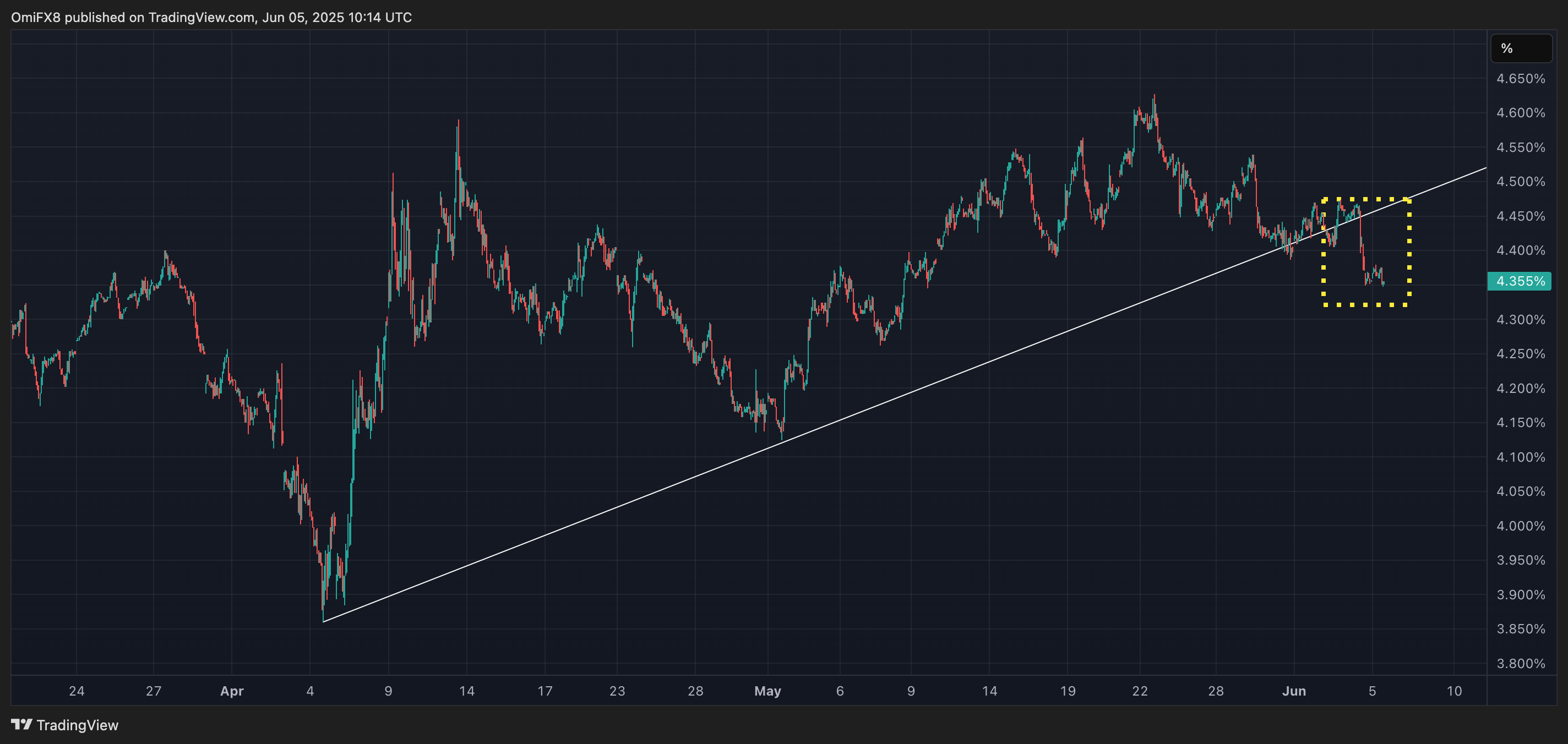1568x744 pixels.
Task: Click the TradingView logo icon at bottom
Action: 21,725
